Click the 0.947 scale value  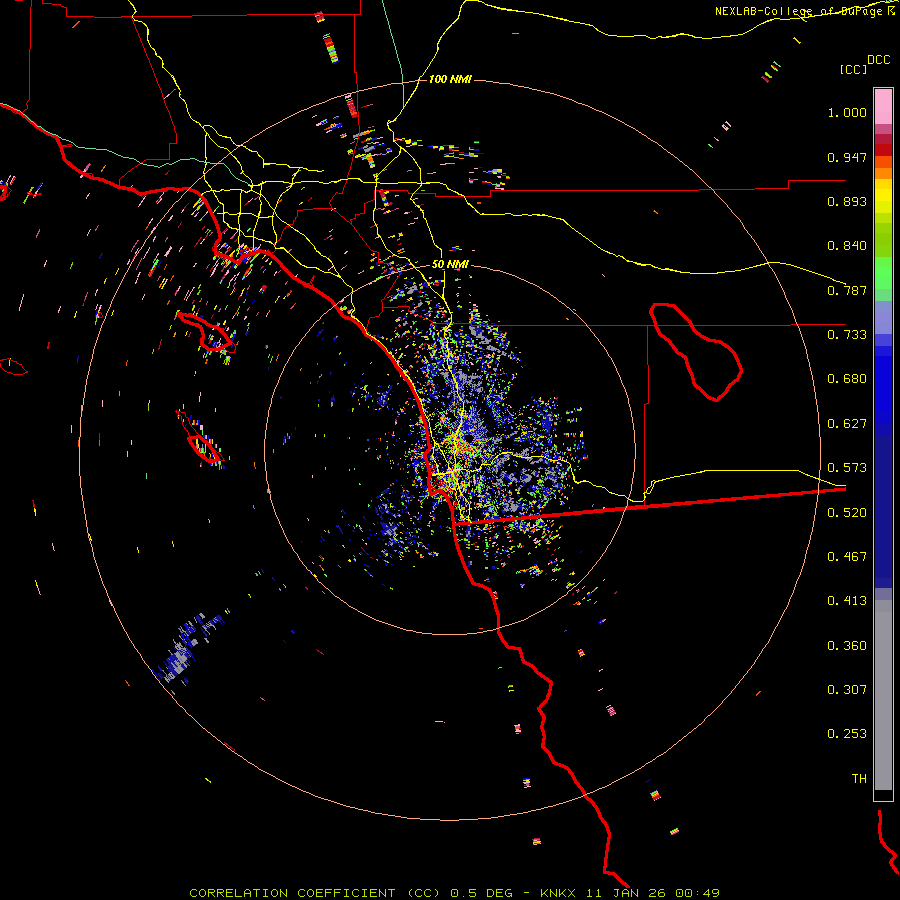[x=847, y=157]
